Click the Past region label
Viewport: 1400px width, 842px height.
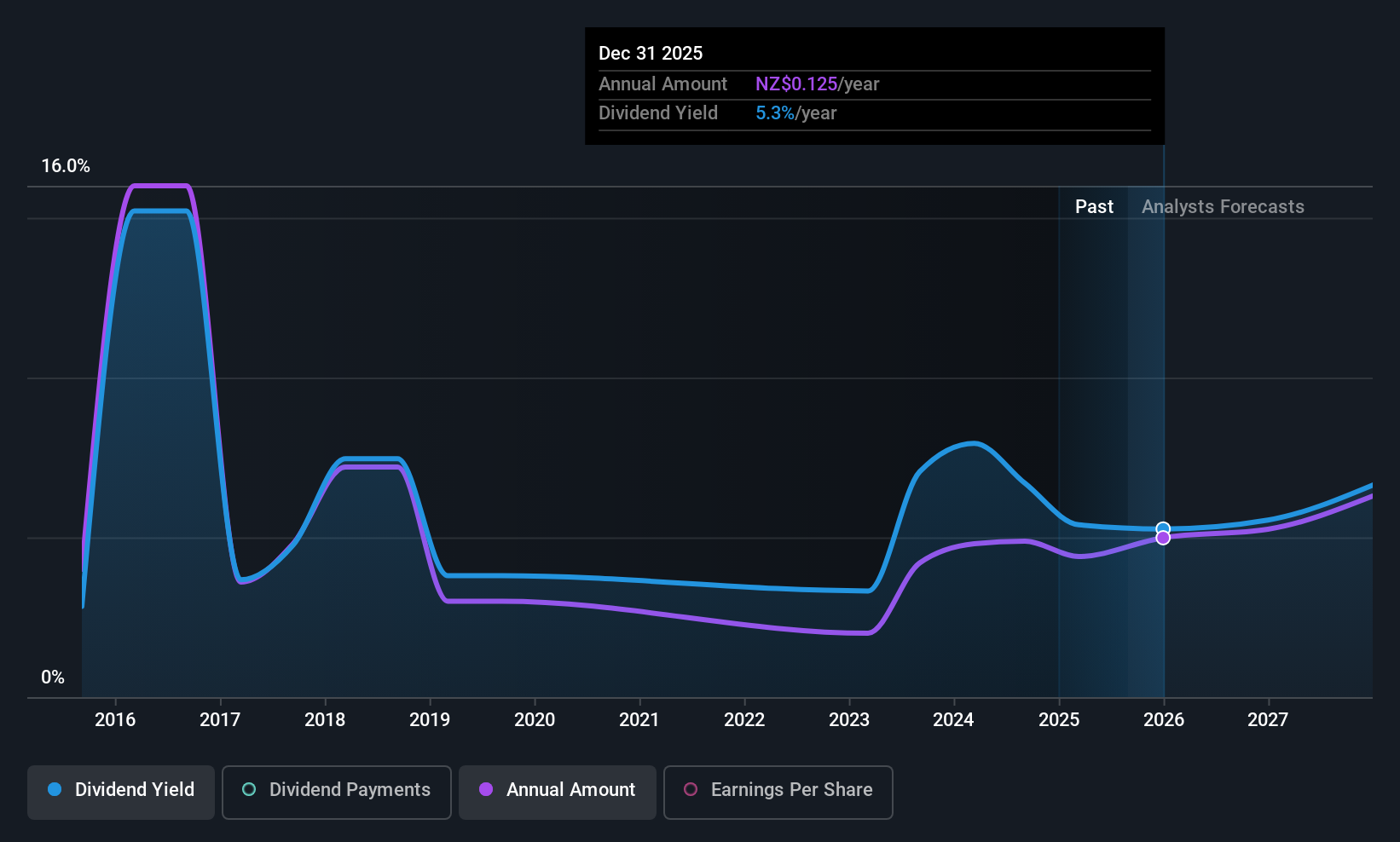1094,207
